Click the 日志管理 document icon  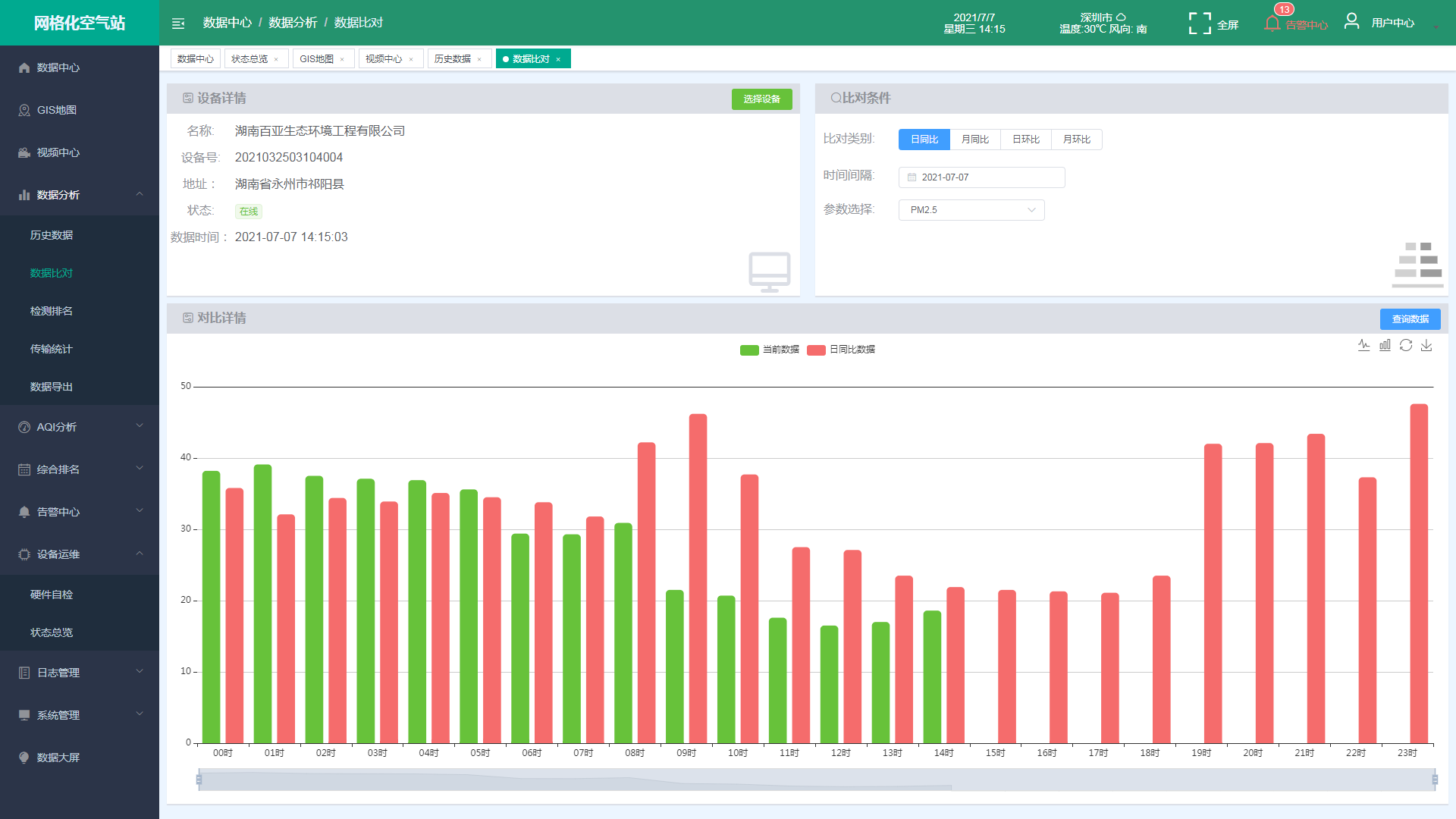coord(24,673)
